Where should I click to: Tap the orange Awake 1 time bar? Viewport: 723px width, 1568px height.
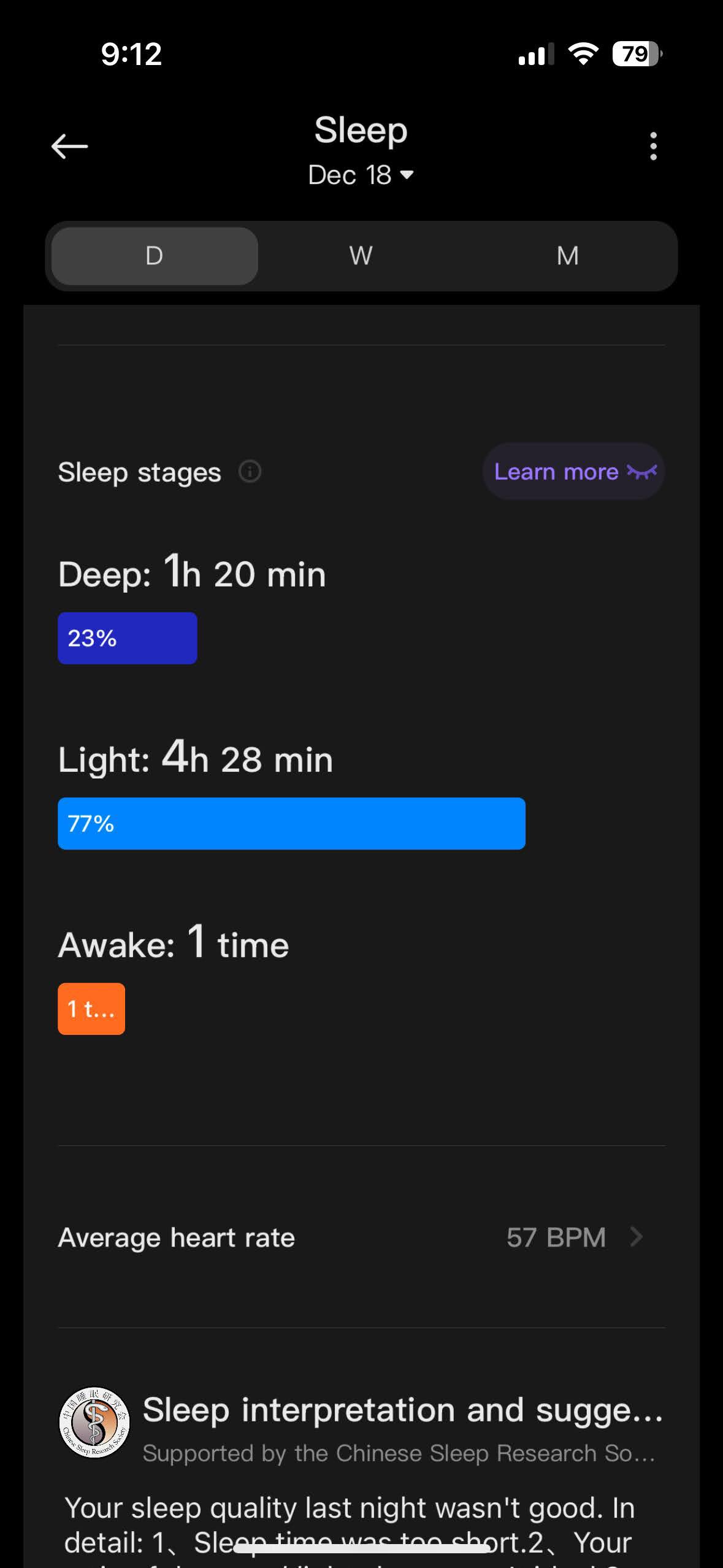click(x=91, y=1009)
